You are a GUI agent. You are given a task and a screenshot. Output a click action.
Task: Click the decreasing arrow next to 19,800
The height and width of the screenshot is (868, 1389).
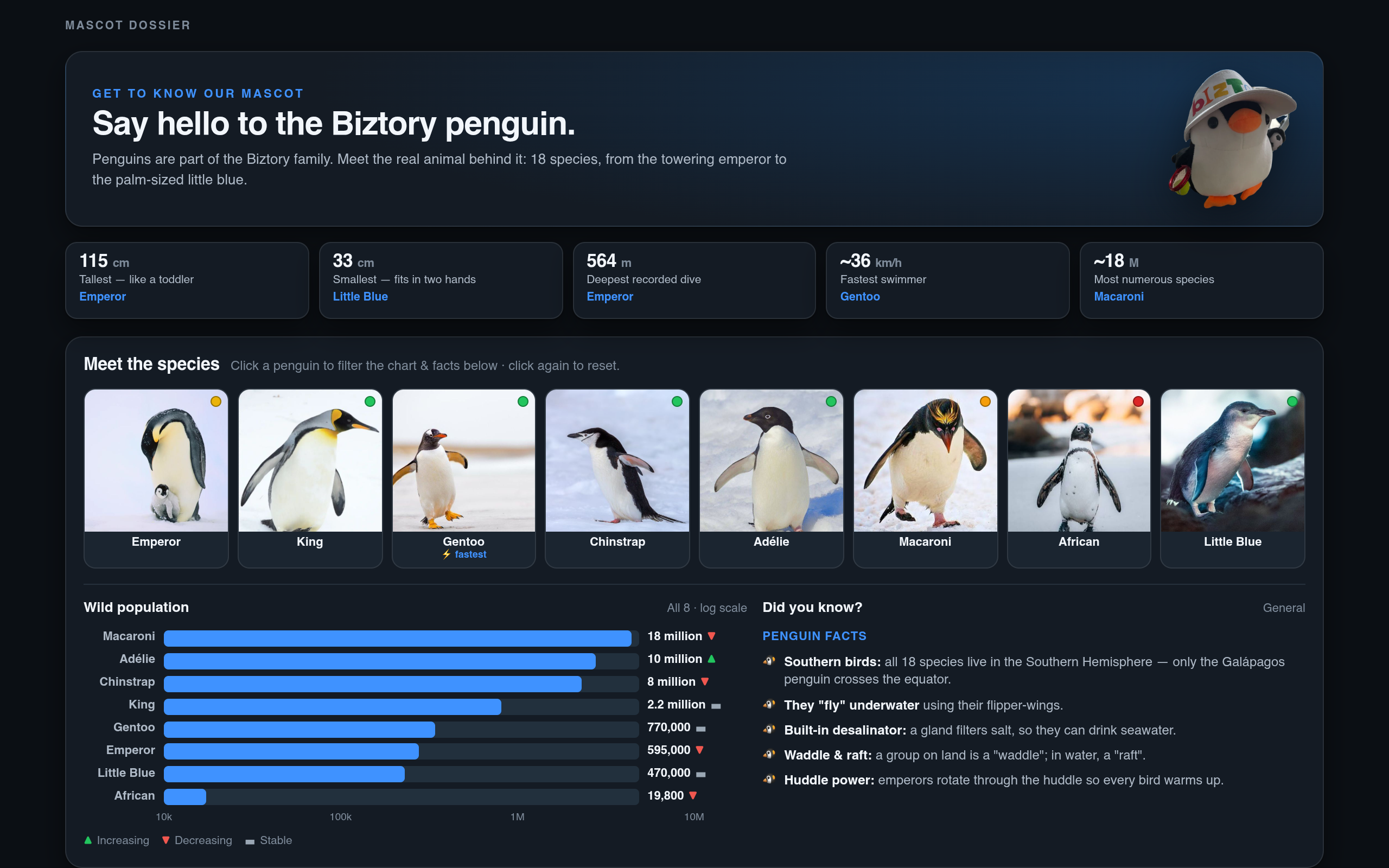(693, 795)
